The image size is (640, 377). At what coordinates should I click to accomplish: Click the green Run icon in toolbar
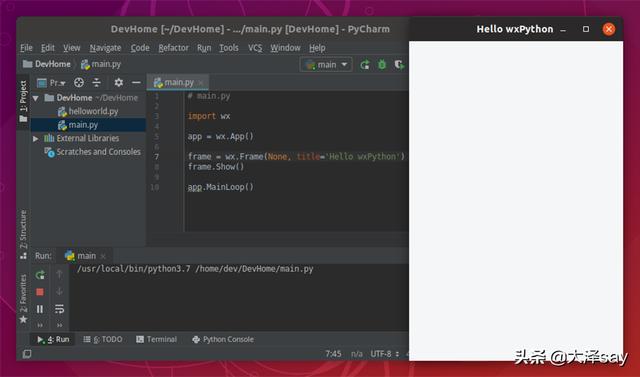coord(365,64)
